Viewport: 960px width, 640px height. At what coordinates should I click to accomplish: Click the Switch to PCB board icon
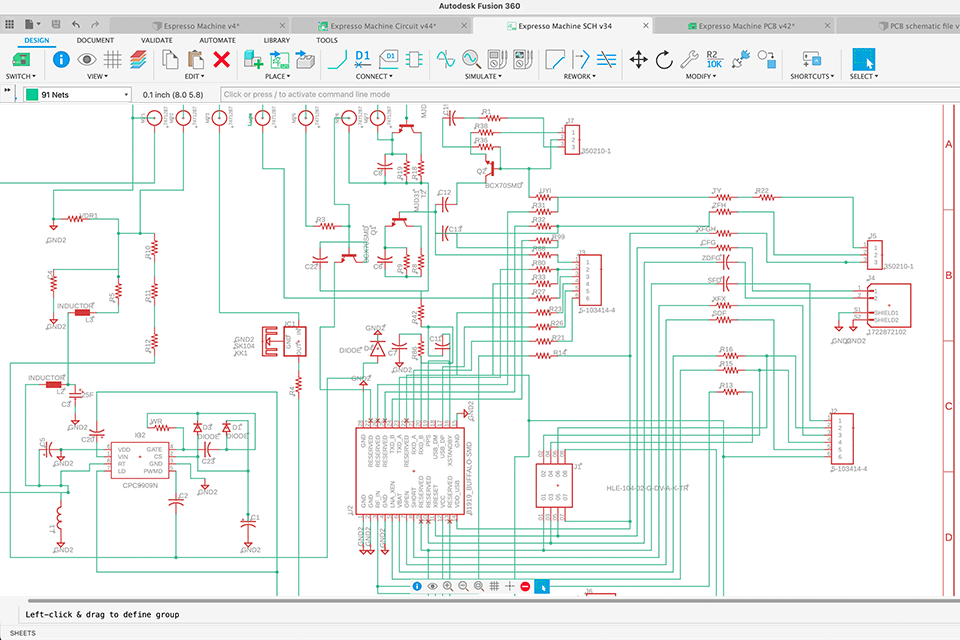pos(21,60)
